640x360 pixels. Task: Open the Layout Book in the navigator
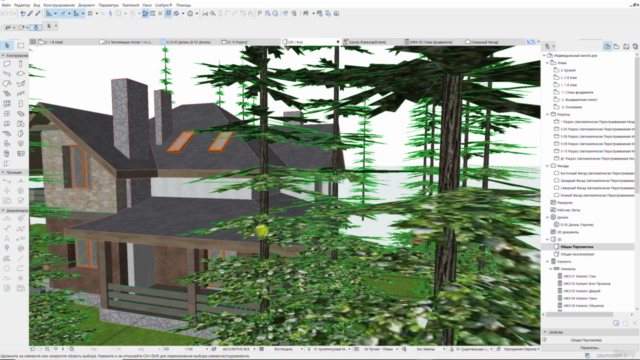[x=626, y=47]
